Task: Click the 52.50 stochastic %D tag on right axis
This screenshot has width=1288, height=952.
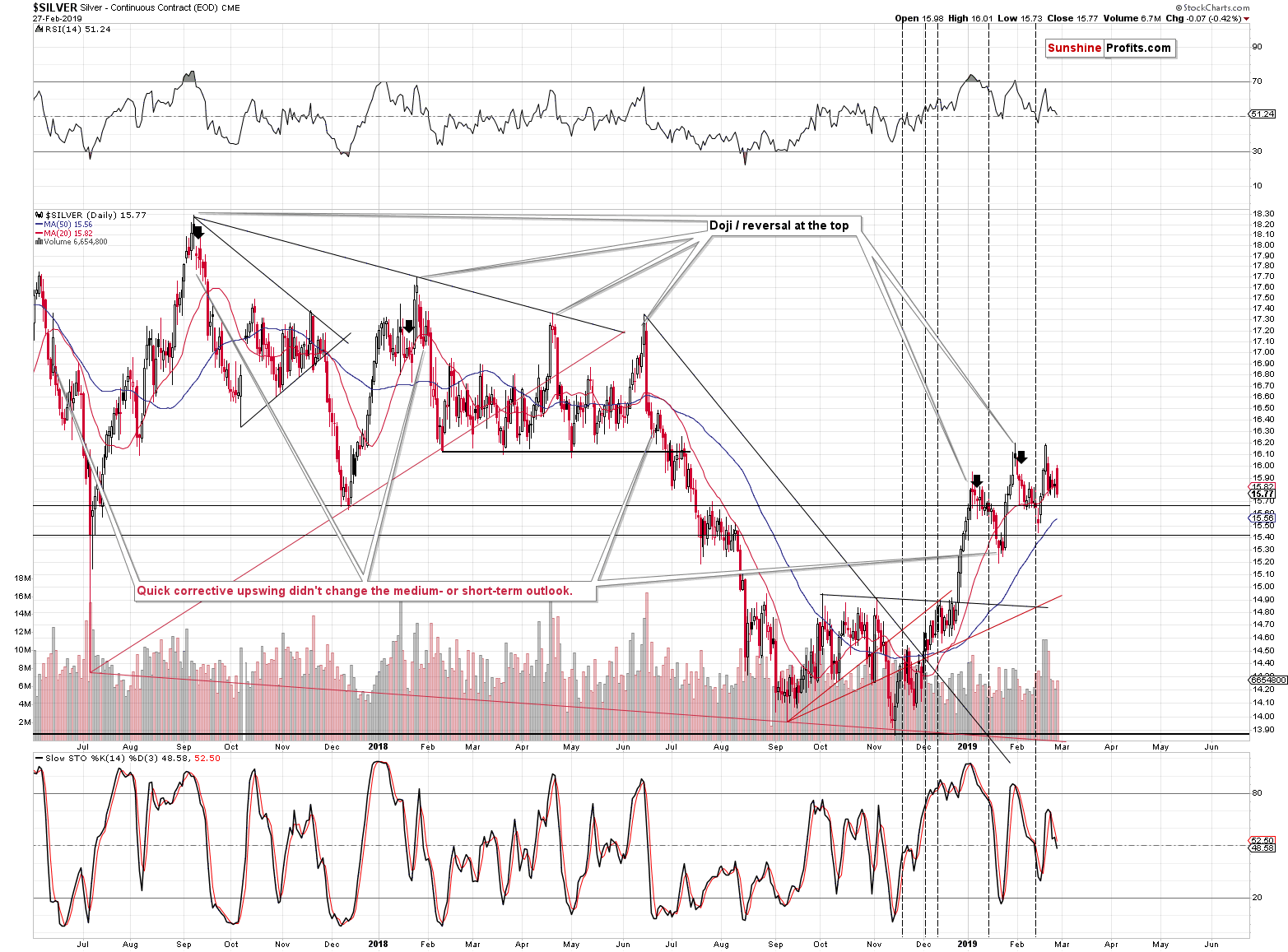Action: [x=1262, y=841]
